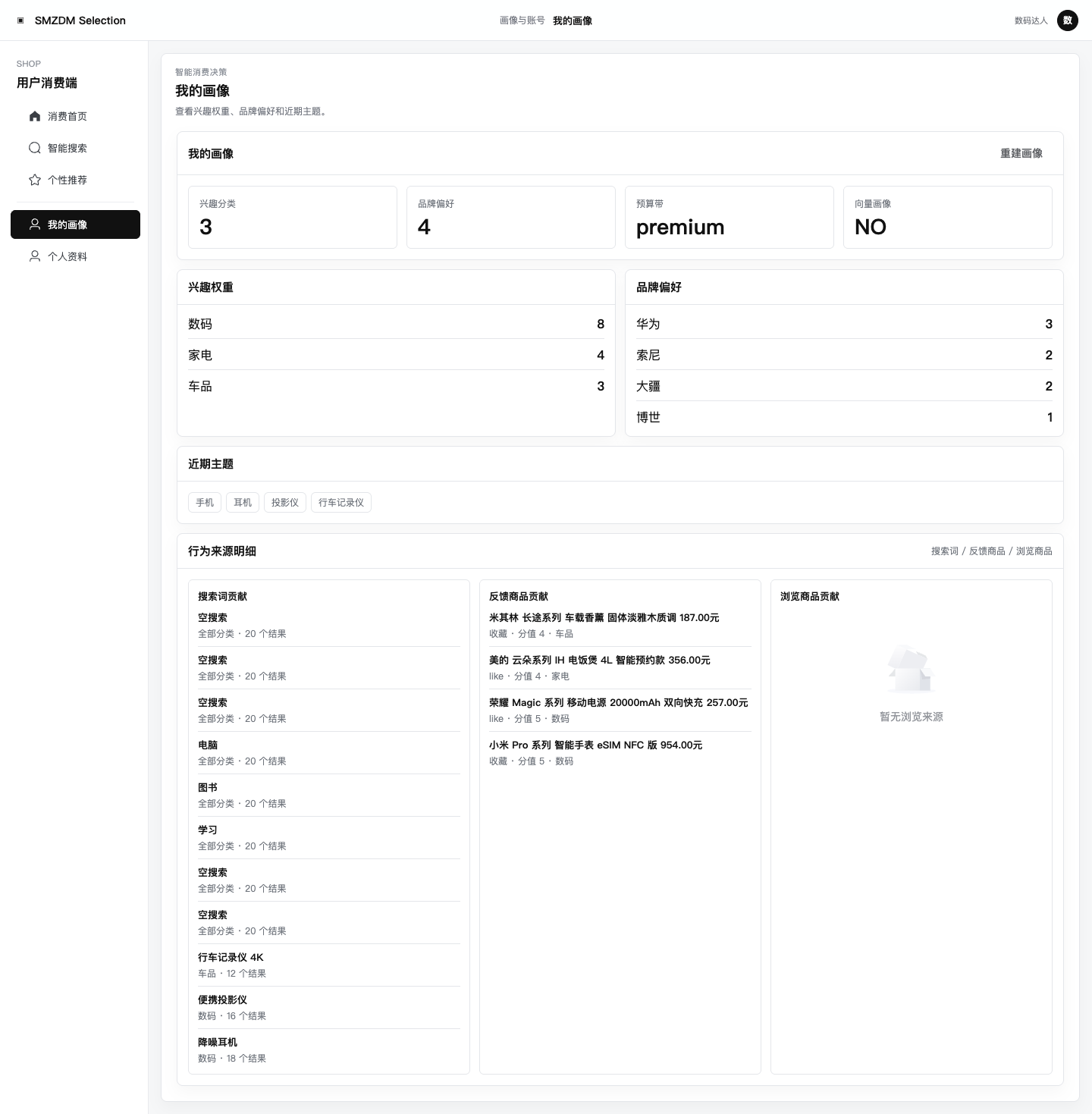Click the person icon beside 个人资料

coord(35,256)
